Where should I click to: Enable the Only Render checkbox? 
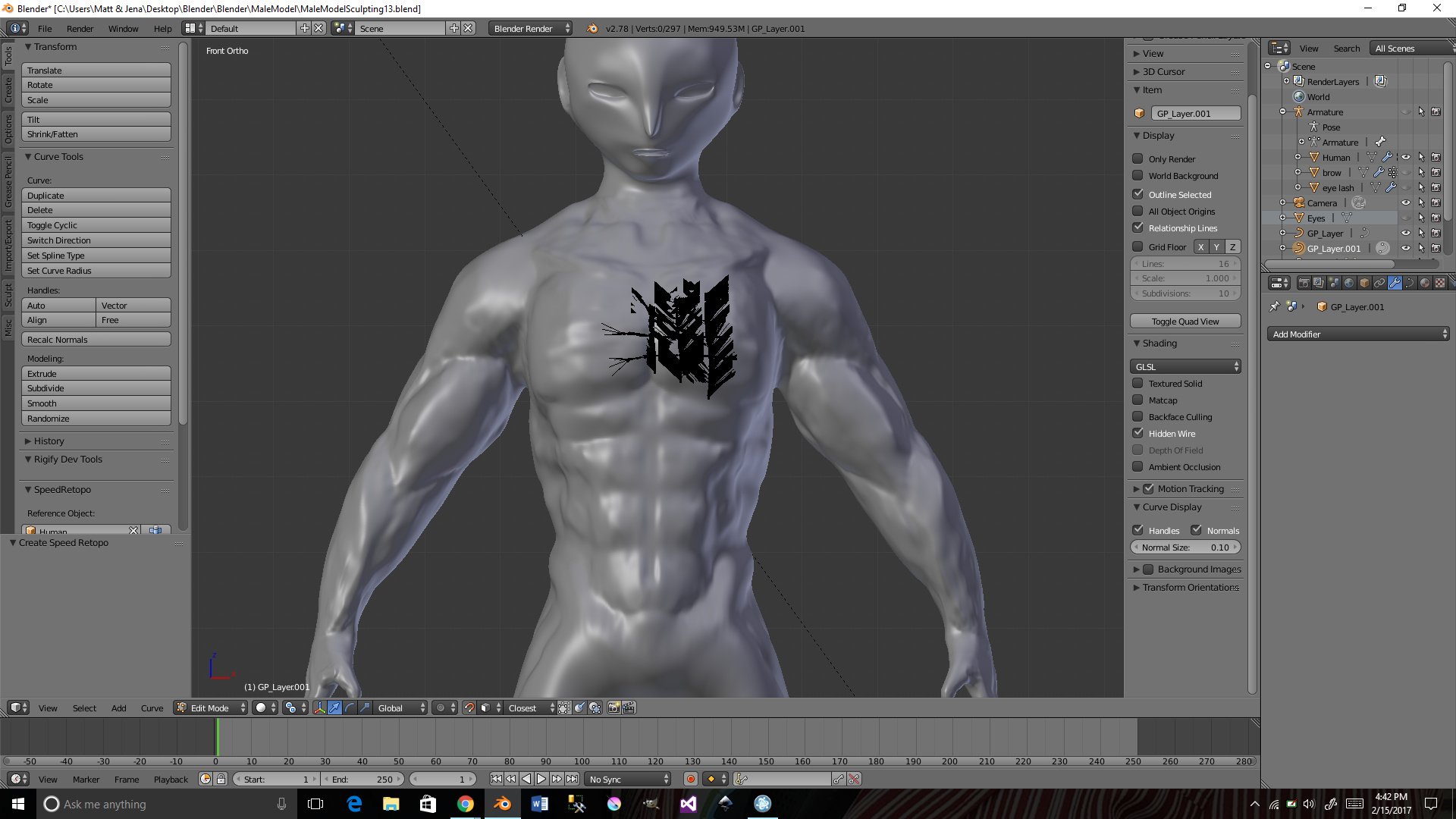1137,158
